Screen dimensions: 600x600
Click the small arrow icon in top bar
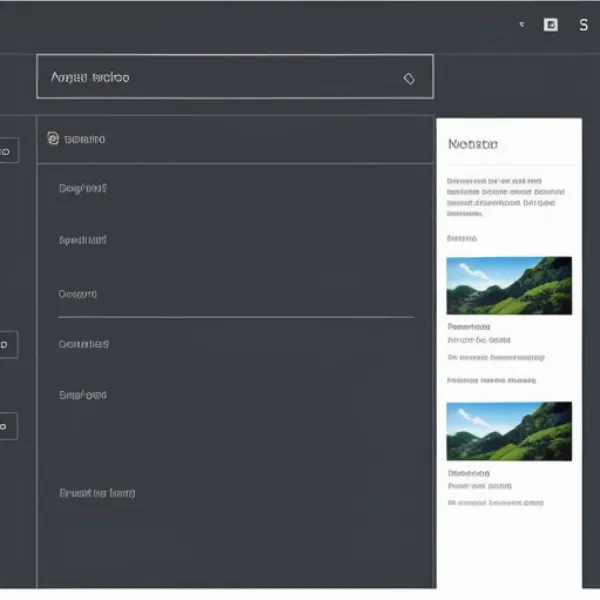tap(522, 24)
